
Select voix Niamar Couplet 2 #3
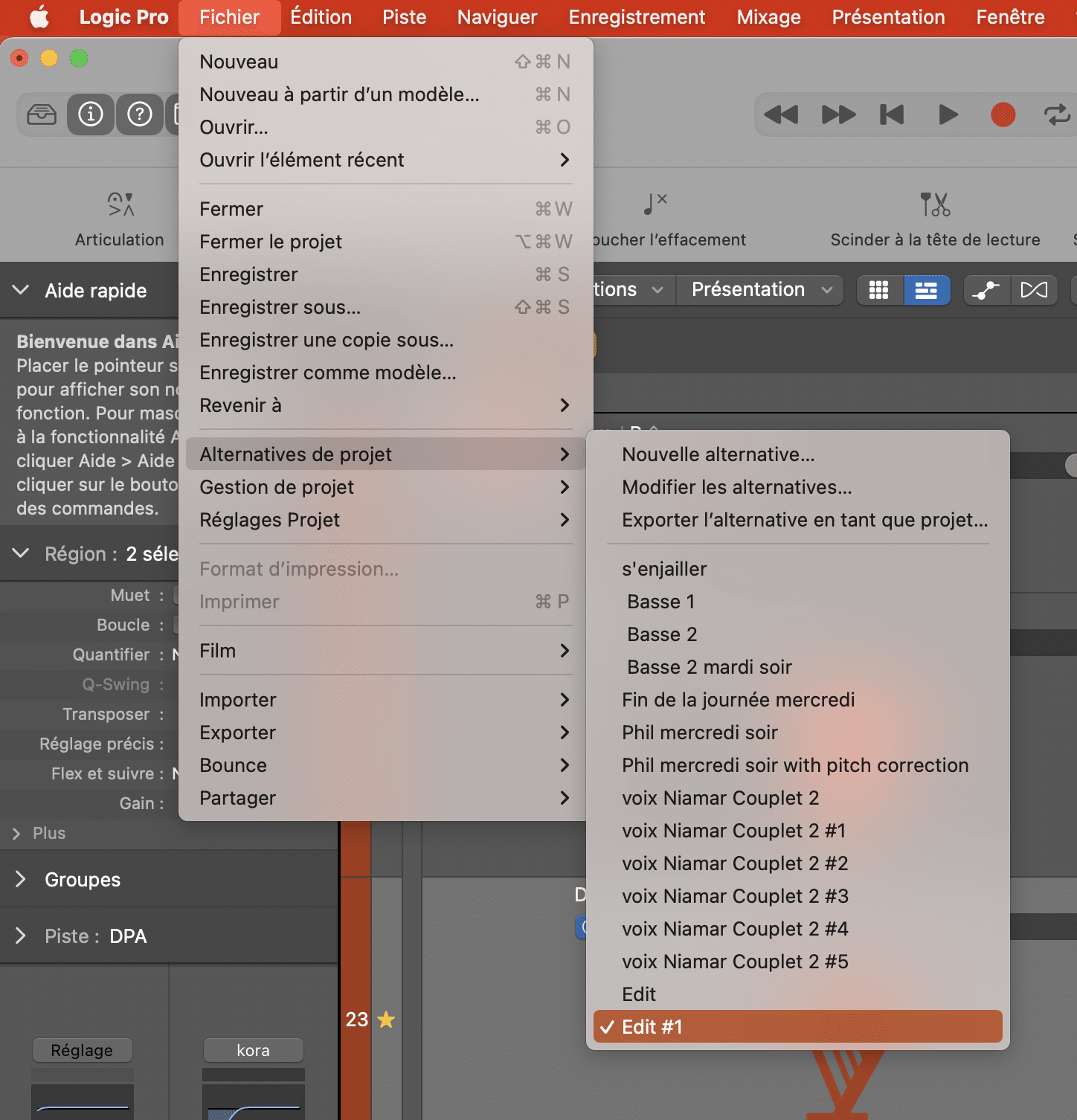[x=797, y=896]
